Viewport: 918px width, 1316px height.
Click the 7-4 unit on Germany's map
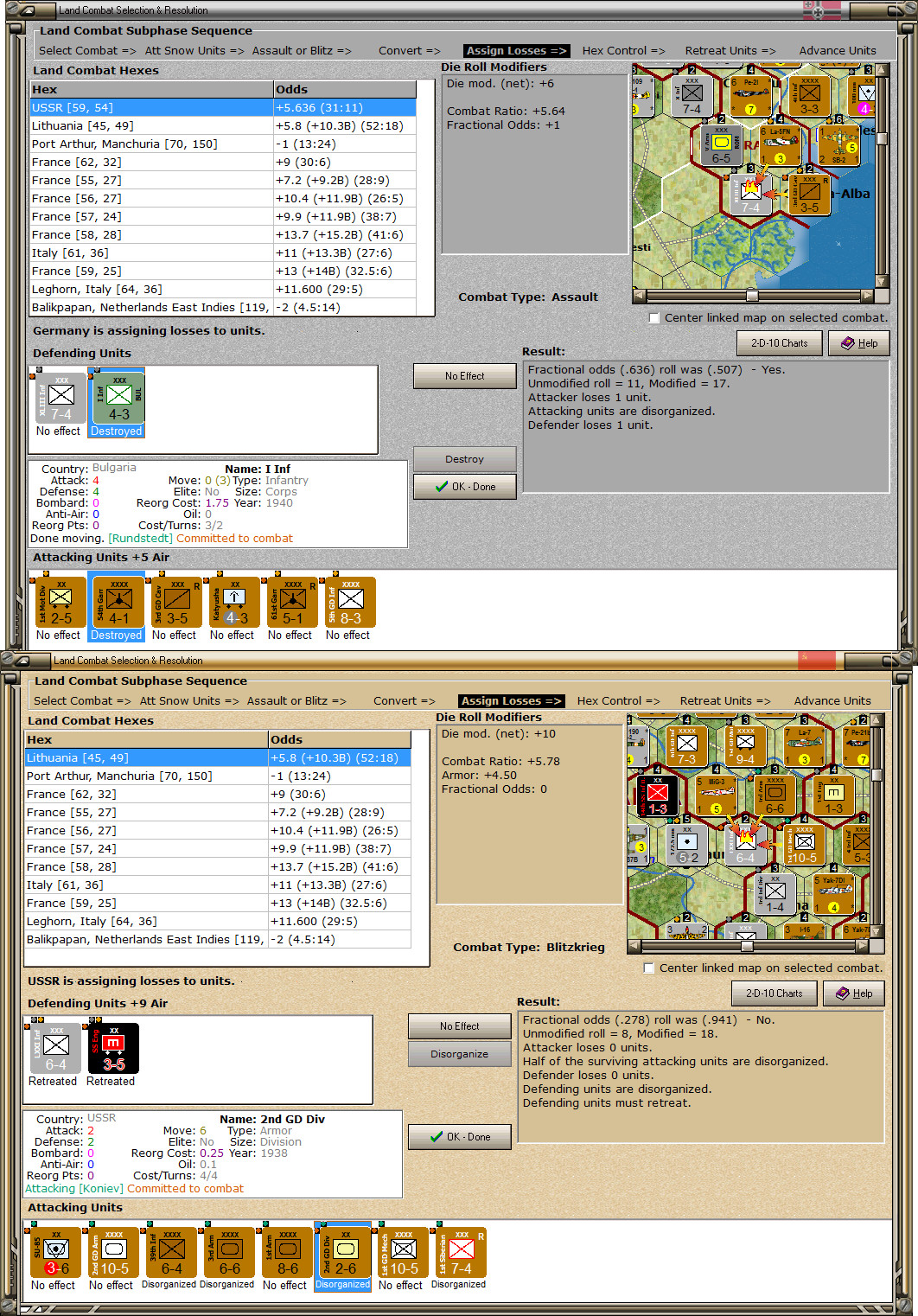click(x=750, y=194)
